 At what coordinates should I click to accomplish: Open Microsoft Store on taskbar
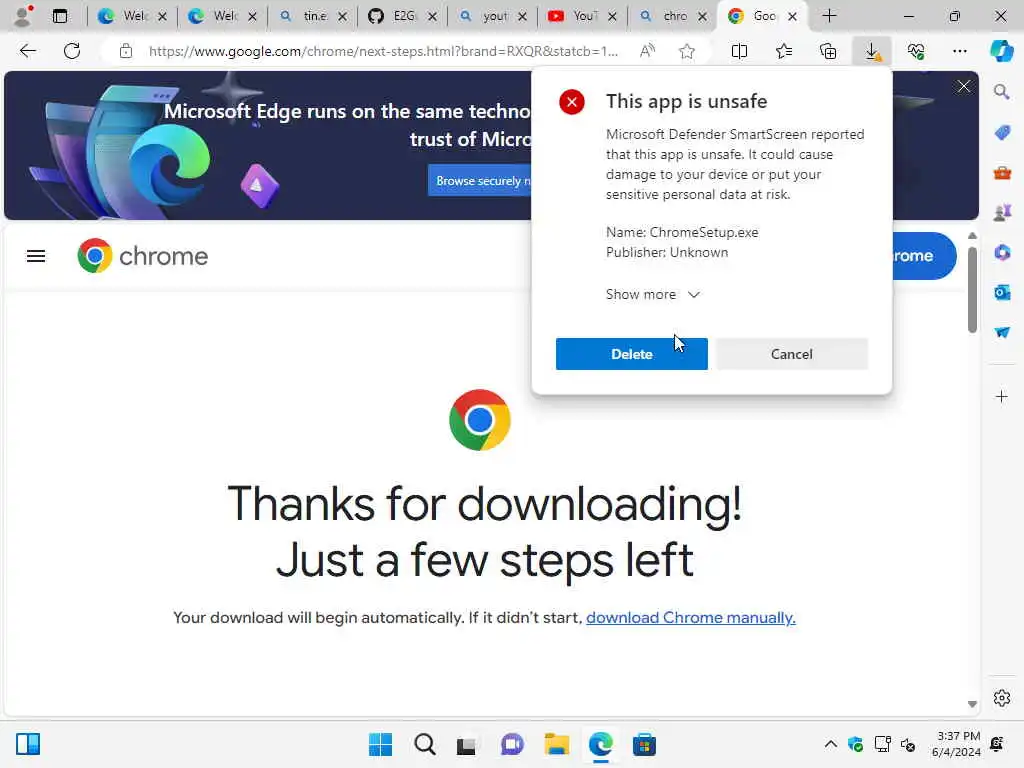tap(644, 744)
